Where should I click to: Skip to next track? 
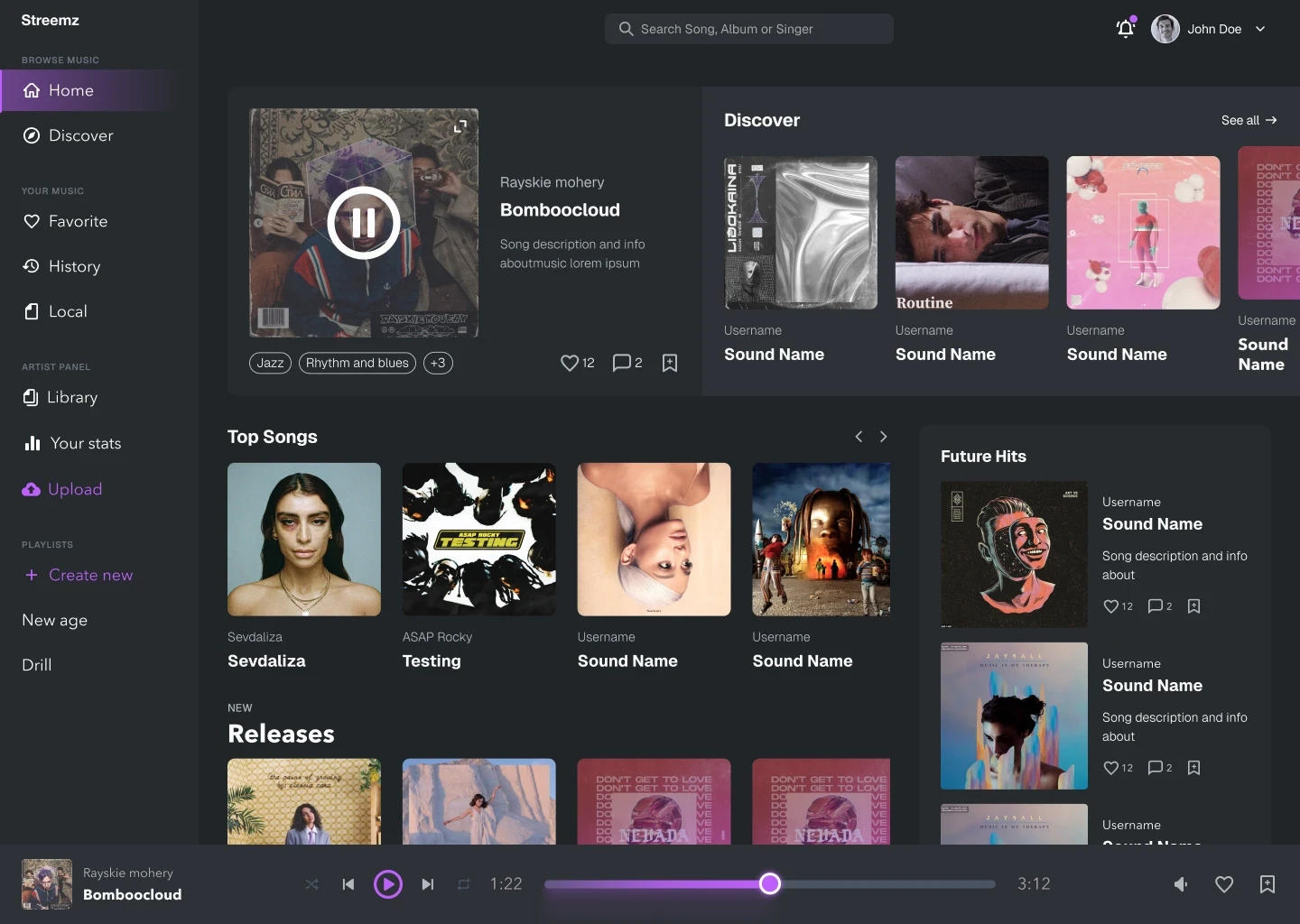(x=428, y=884)
